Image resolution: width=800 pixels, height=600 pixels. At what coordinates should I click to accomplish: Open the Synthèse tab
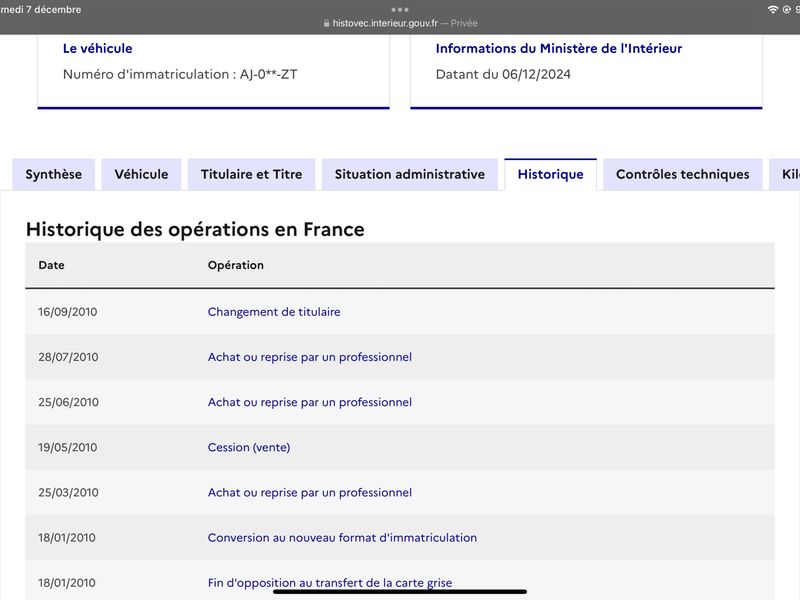click(x=54, y=174)
